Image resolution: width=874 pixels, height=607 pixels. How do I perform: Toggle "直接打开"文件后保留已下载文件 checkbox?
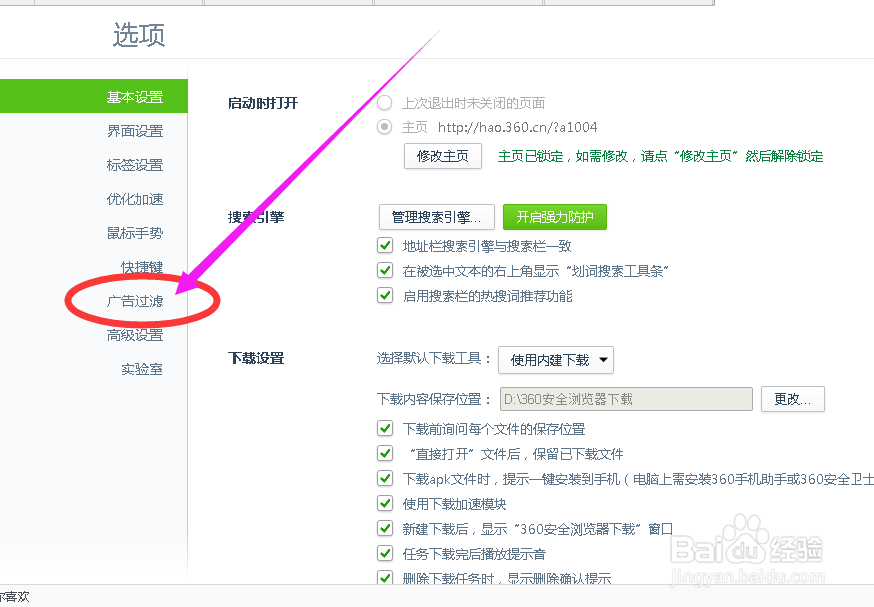point(385,453)
